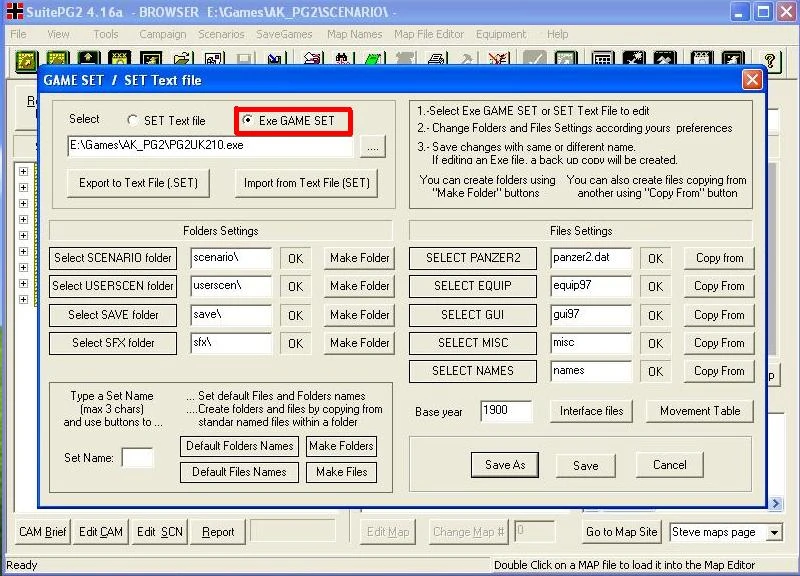This screenshot has width=800, height=576.
Task: Expand the first tree node plus sign
Action: pos(23,171)
